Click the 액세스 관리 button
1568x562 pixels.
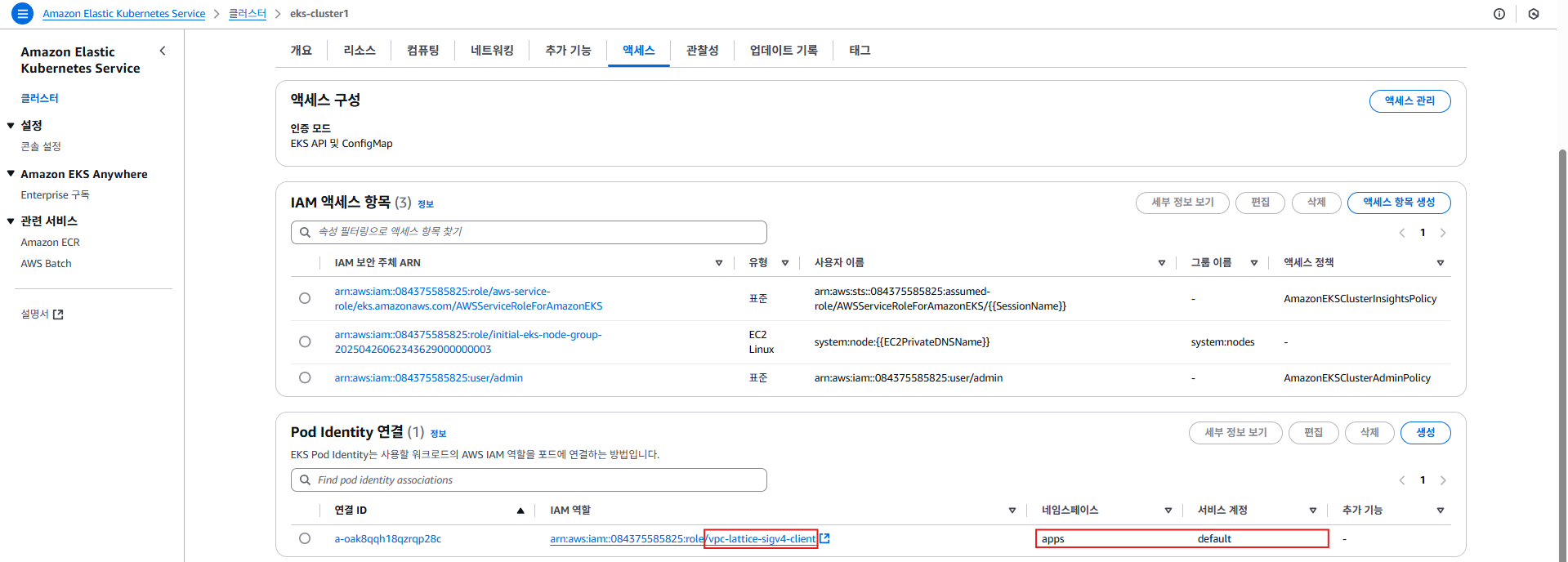click(x=1409, y=101)
